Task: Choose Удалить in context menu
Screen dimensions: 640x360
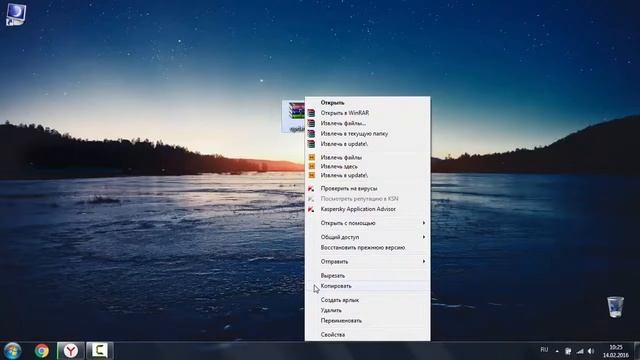Action: click(x=367, y=310)
